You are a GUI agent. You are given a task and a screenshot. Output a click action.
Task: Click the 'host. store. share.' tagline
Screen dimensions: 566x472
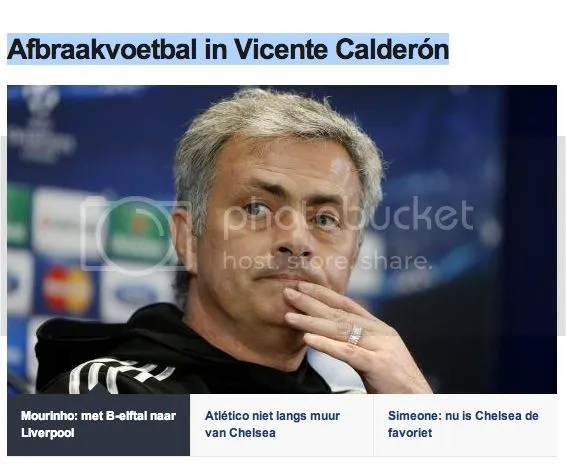click(327, 261)
